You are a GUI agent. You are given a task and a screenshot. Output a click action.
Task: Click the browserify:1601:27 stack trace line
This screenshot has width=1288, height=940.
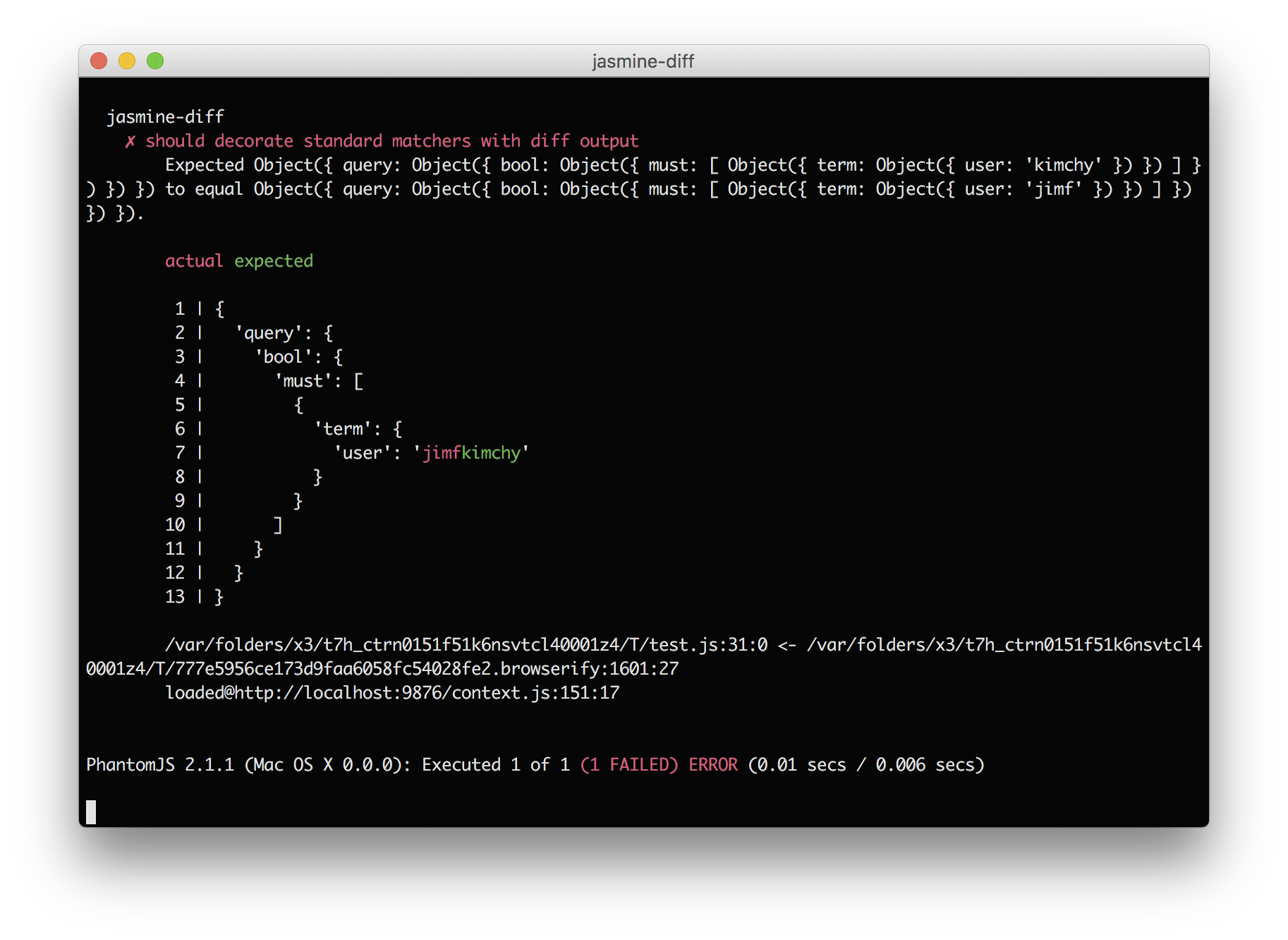coord(382,669)
